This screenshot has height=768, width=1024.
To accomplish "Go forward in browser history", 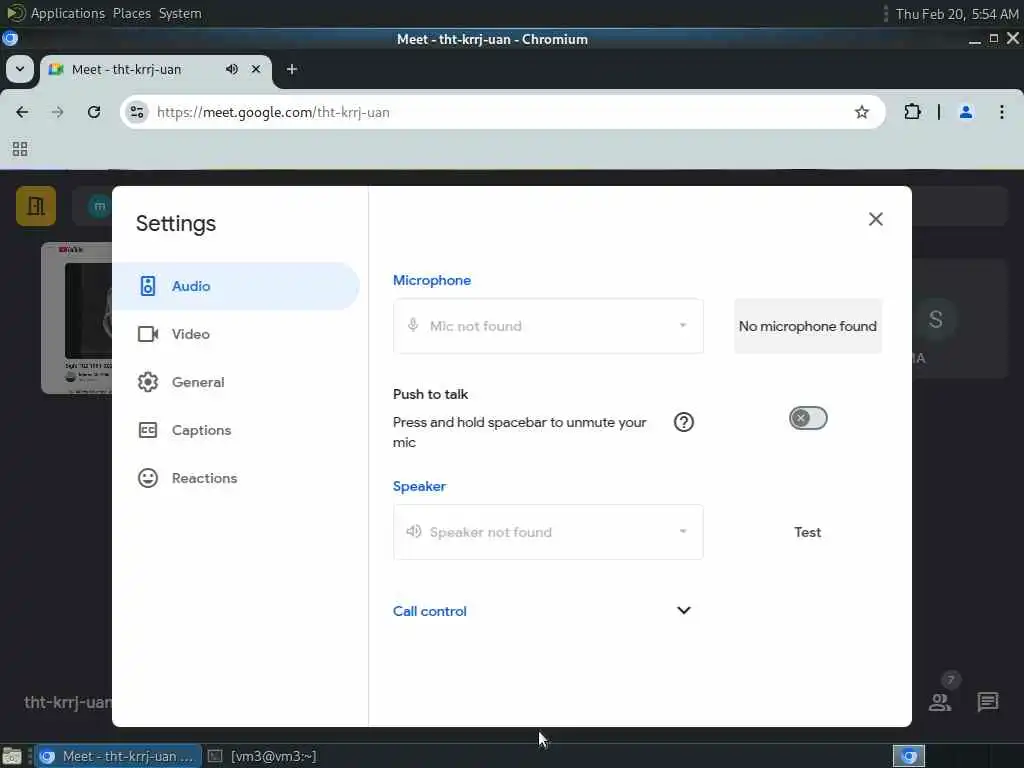I will tap(57, 112).
